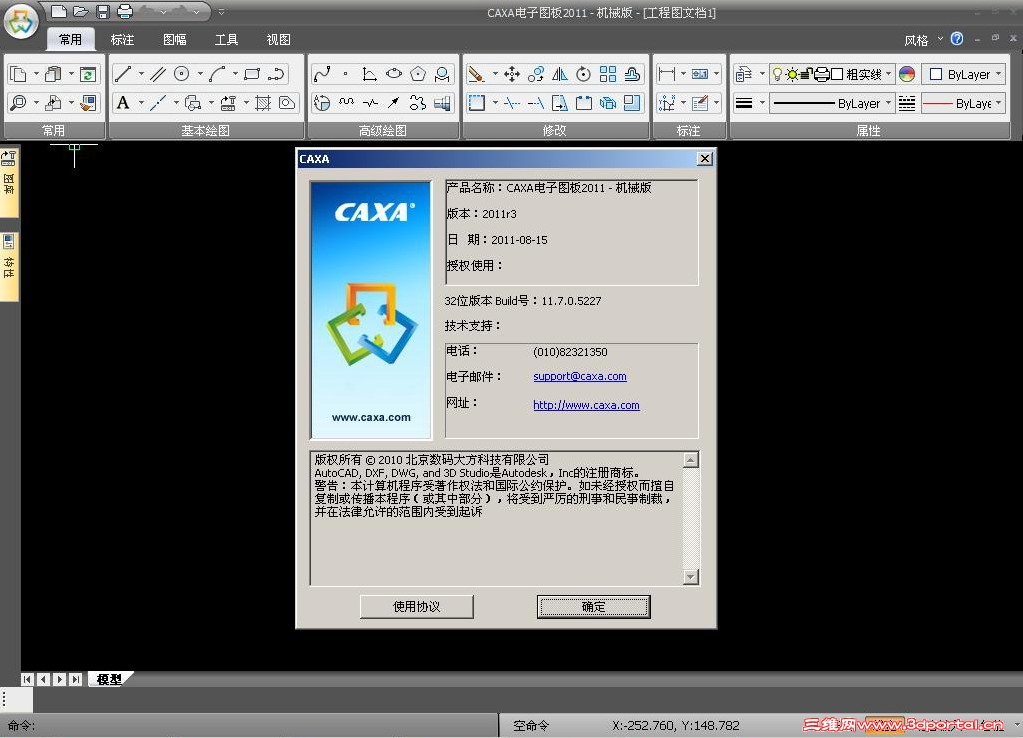Select the Circle drawing tool
This screenshot has width=1023, height=738.
[182, 74]
